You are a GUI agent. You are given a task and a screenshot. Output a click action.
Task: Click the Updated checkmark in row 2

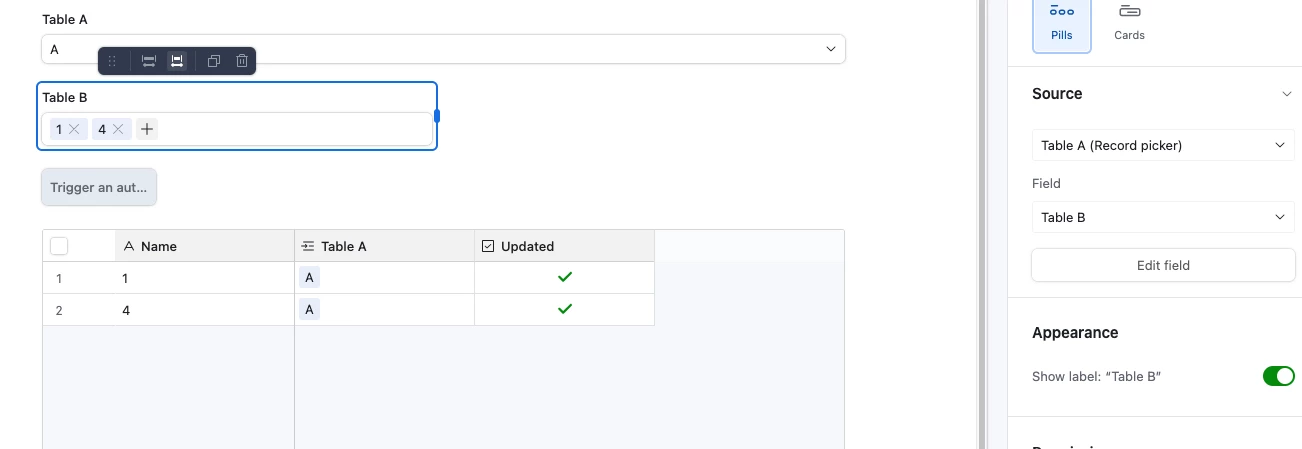tap(565, 309)
